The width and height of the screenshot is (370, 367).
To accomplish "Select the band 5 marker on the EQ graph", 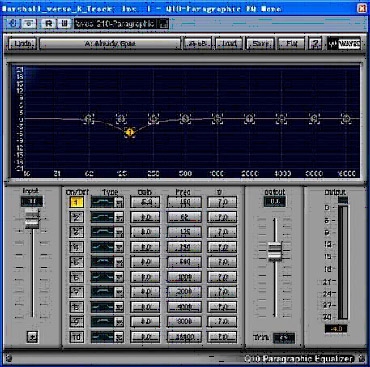I will (x=185, y=119).
